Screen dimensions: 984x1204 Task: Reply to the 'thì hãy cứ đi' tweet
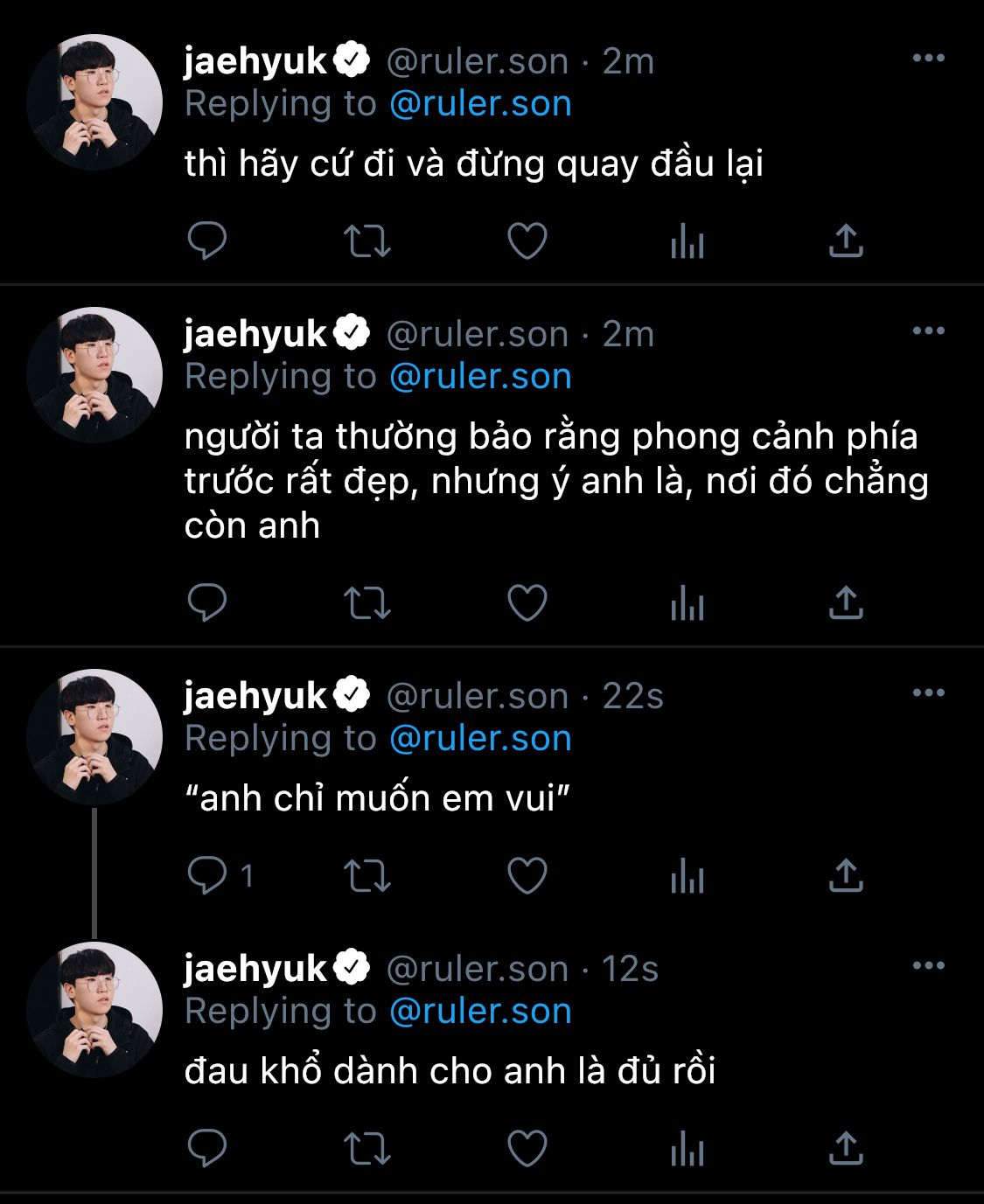pyautogui.click(x=207, y=240)
